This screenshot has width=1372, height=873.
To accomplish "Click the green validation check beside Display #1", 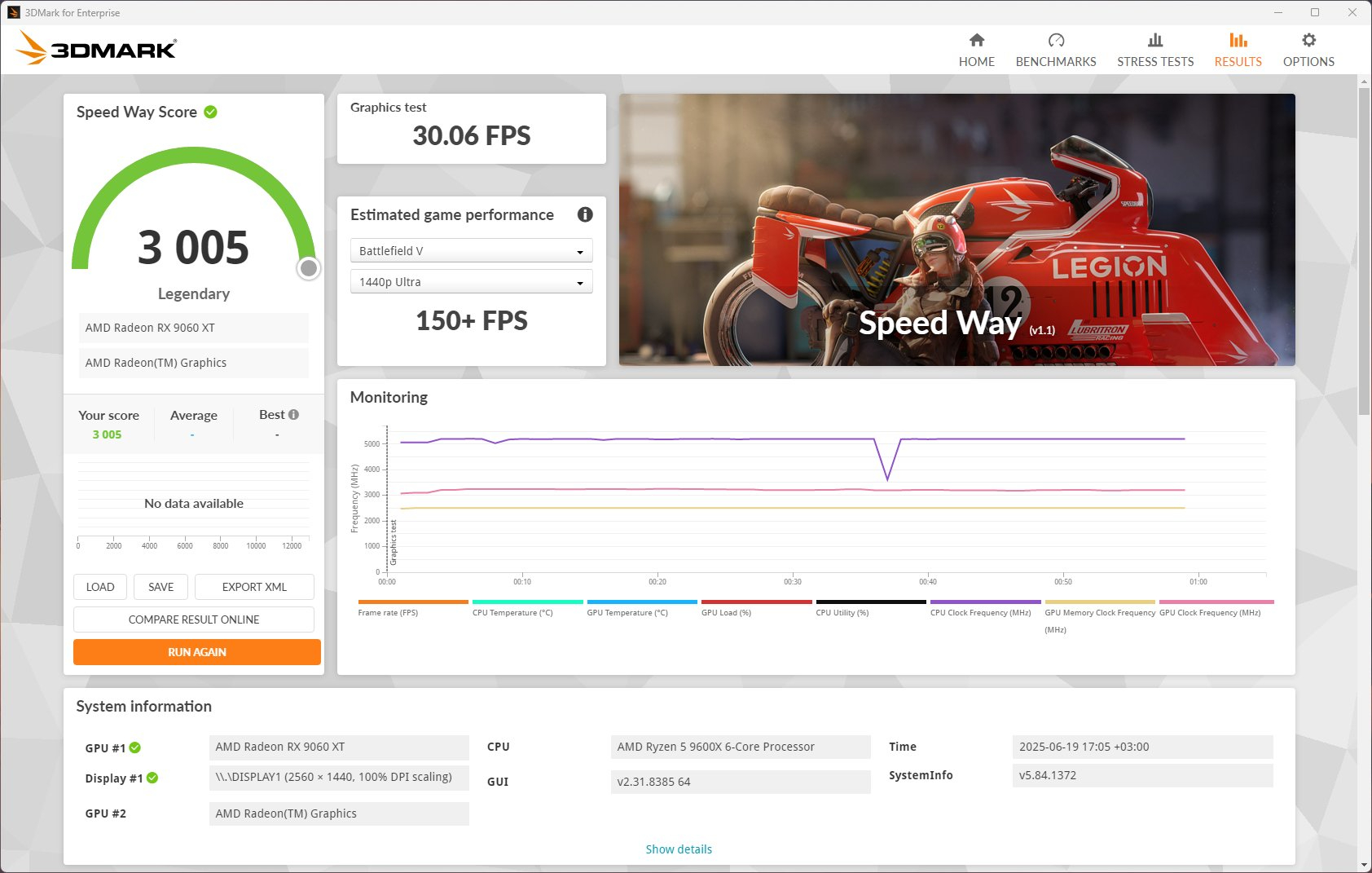I will (152, 778).
